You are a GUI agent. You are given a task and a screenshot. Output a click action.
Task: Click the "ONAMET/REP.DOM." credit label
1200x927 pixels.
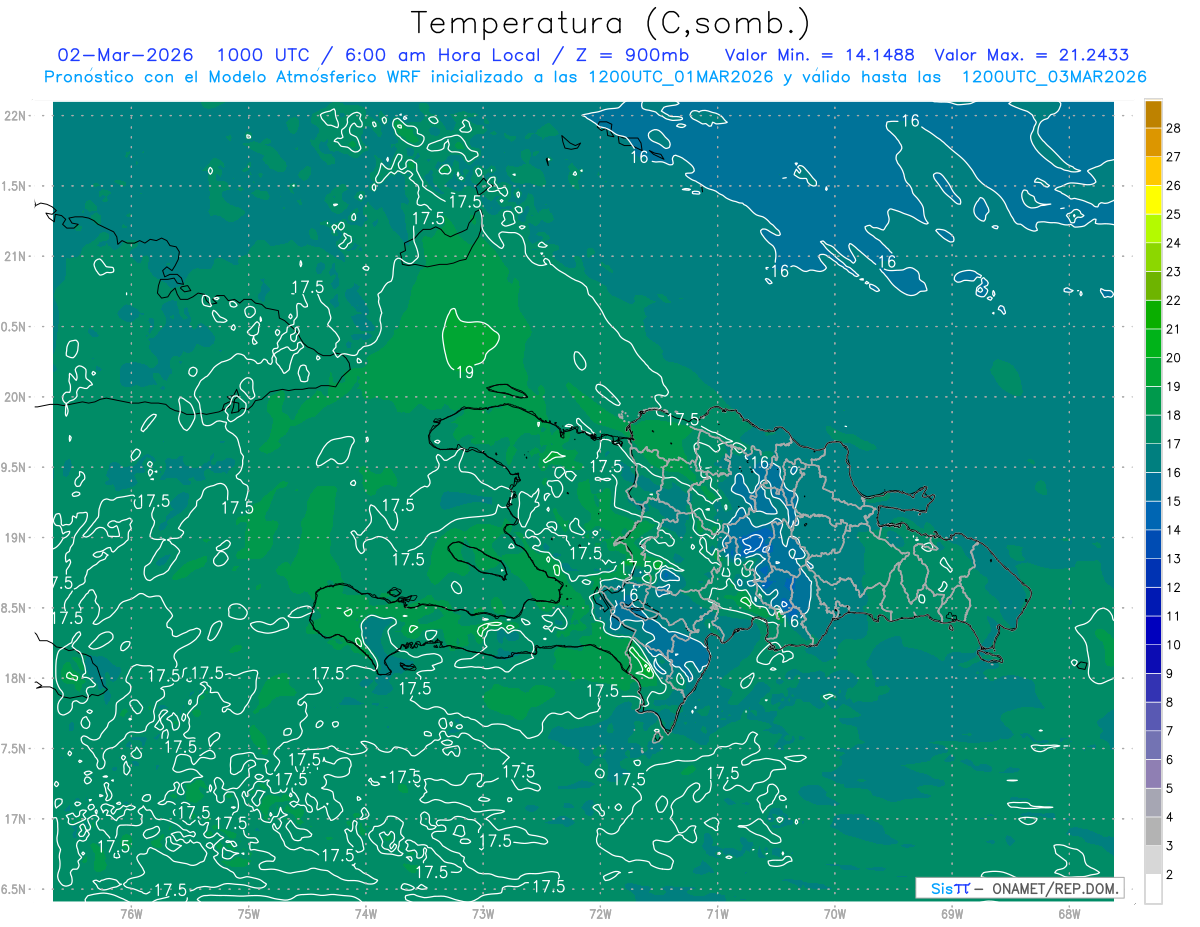1055,888
